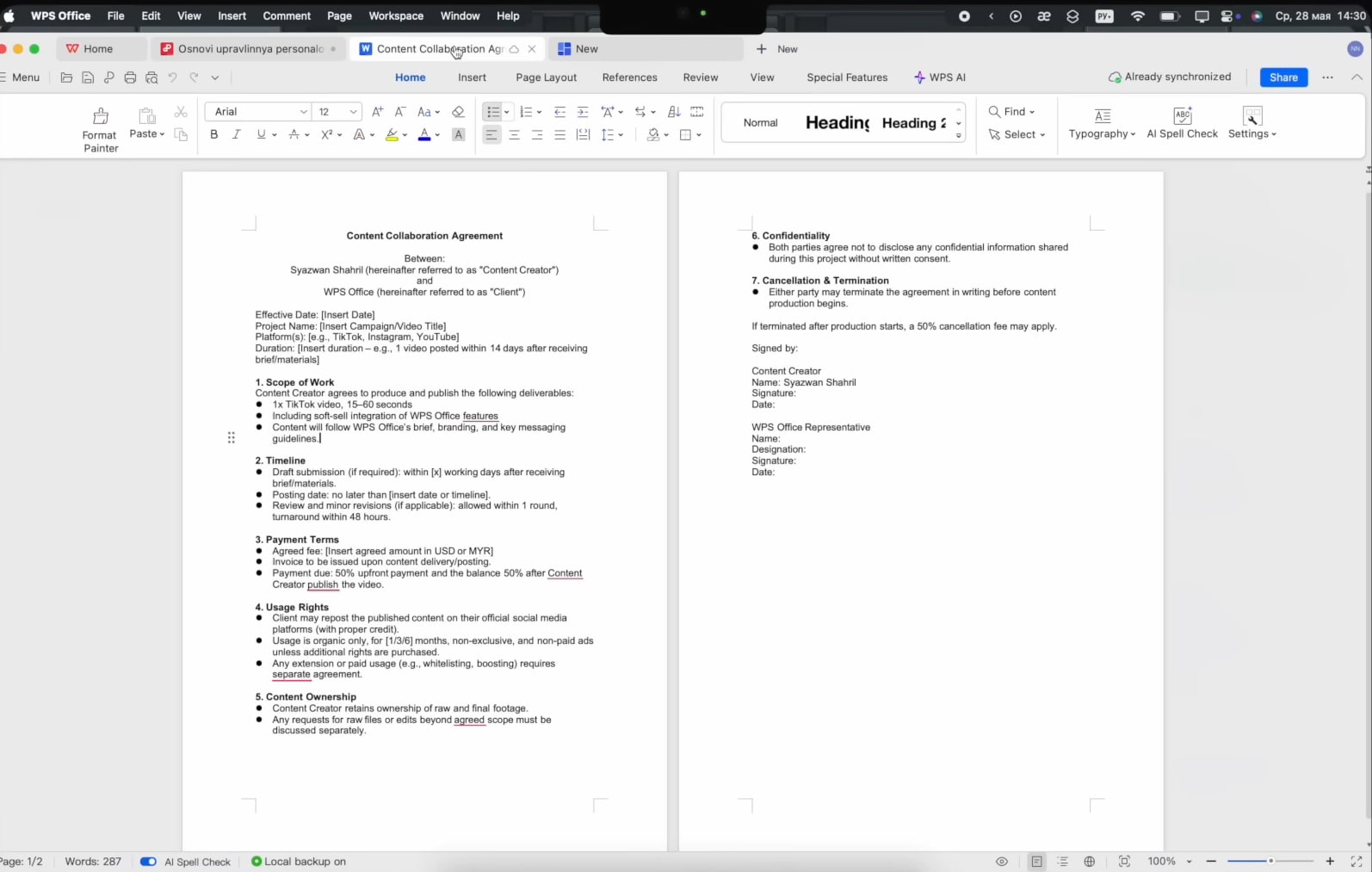The image size is (1372, 872).
Task: Sort text with the A-Z sort icon
Action: pyautogui.click(x=674, y=112)
